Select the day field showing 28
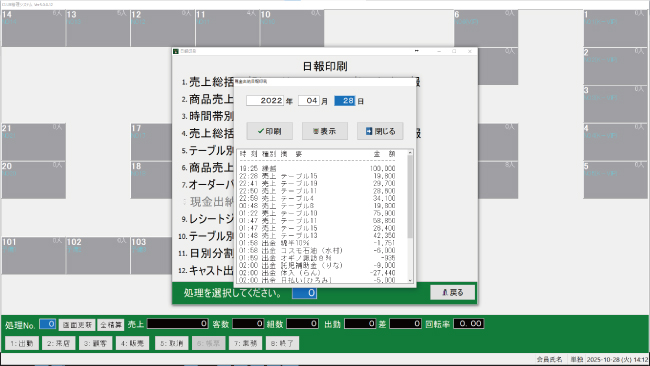 click(x=345, y=101)
